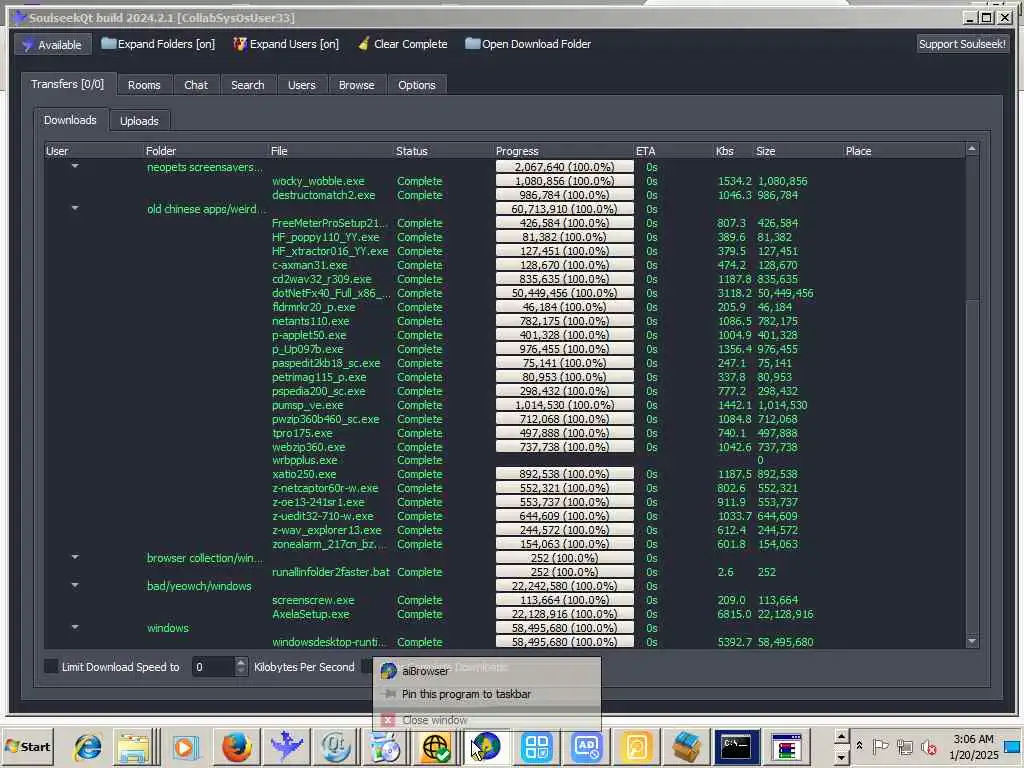Open the Users tab
The height and width of the screenshot is (768, 1024).
302,85
